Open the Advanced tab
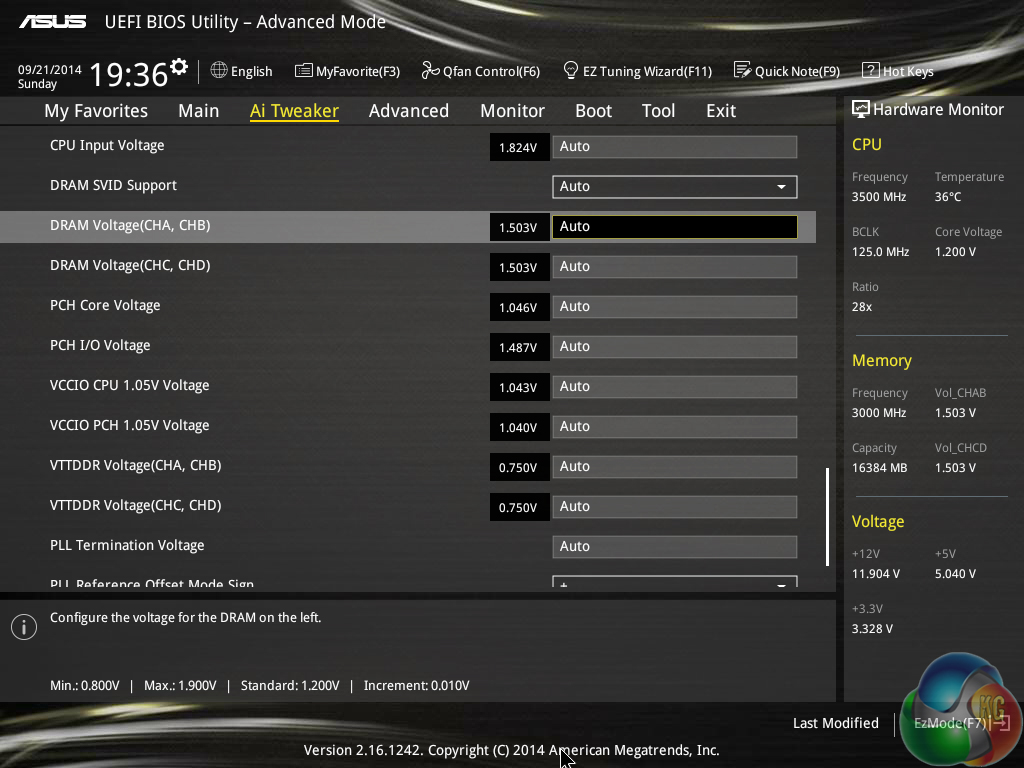Image resolution: width=1024 pixels, height=768 pixels. tap(409, 111)
